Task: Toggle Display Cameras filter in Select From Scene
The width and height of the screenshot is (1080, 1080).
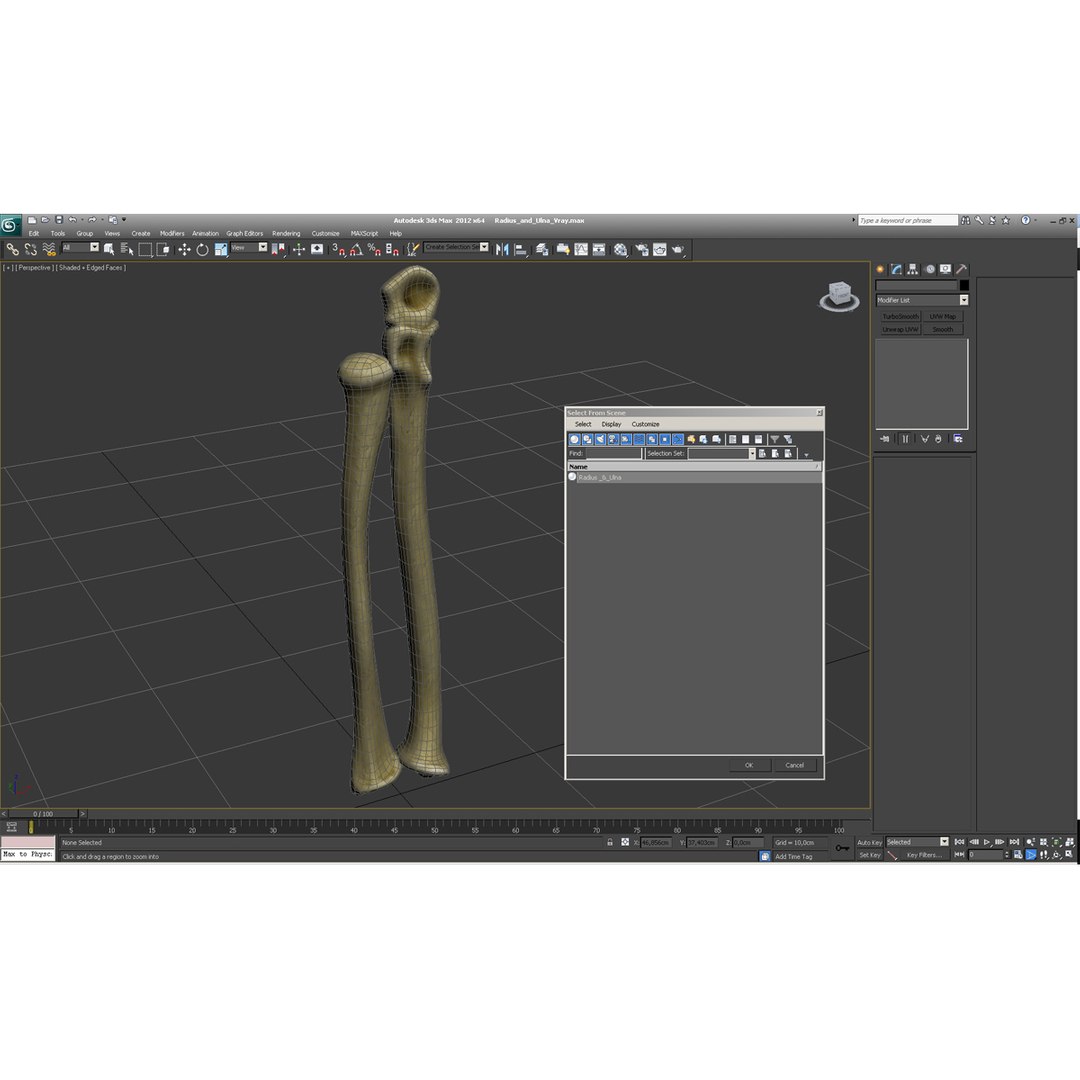Action: tap(612, 439)
